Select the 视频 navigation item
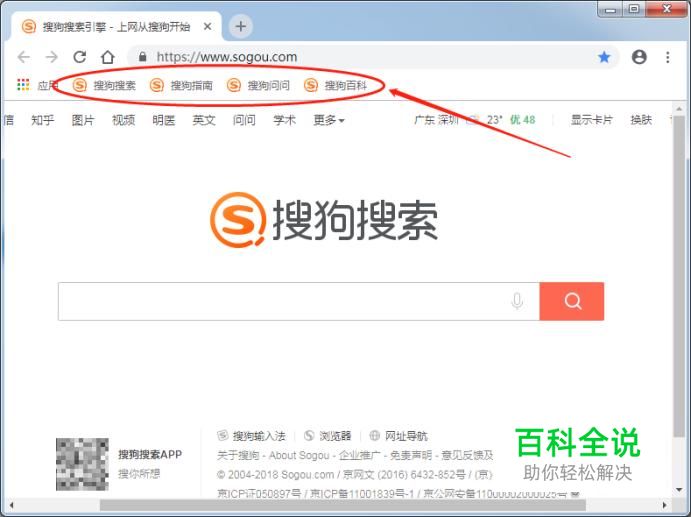 (123, 120)
